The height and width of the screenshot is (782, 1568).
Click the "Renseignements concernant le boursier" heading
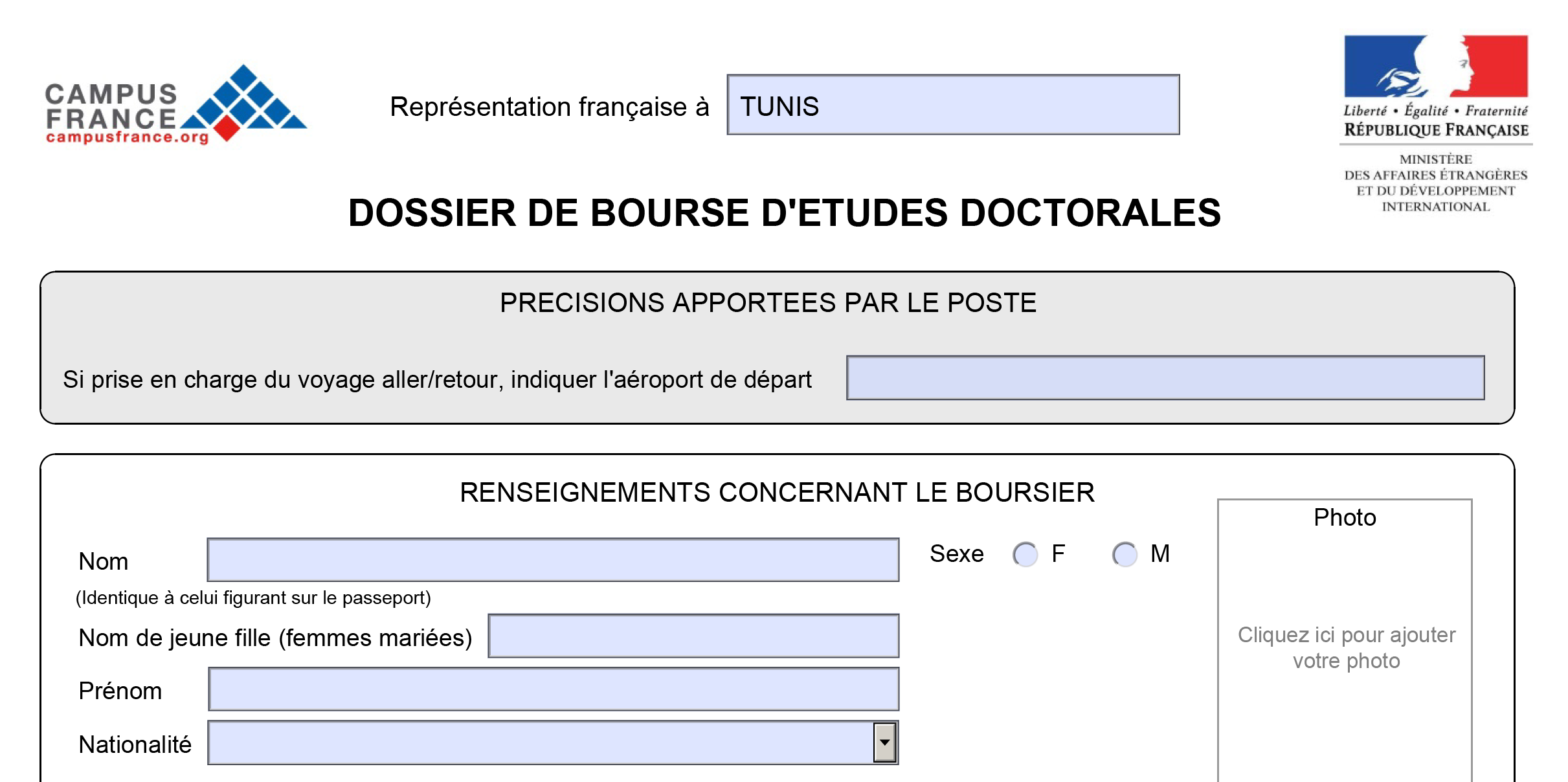(x=777, y=493)
